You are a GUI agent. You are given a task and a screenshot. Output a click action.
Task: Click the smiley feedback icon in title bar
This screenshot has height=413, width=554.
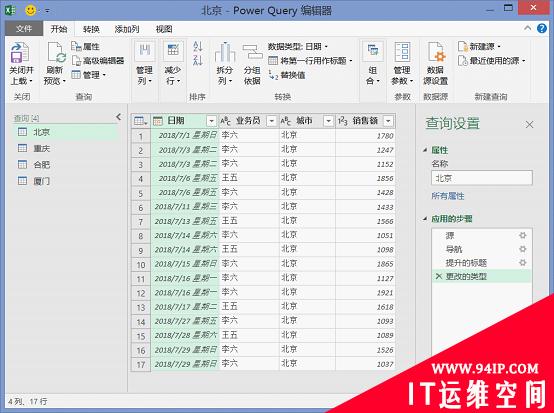30,10
